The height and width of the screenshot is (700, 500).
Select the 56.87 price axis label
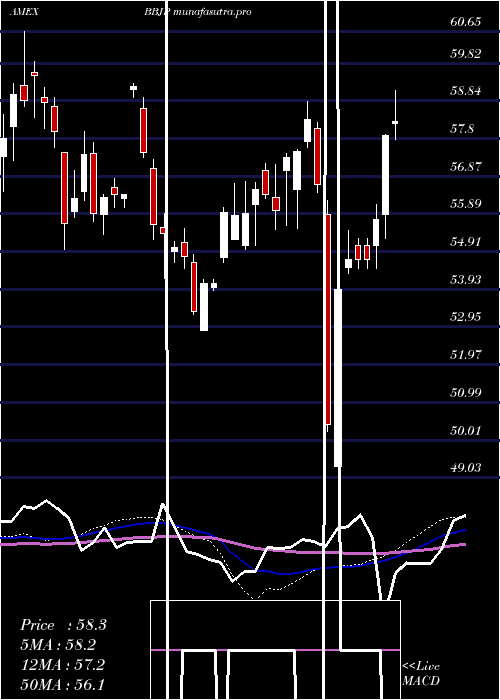466,167
